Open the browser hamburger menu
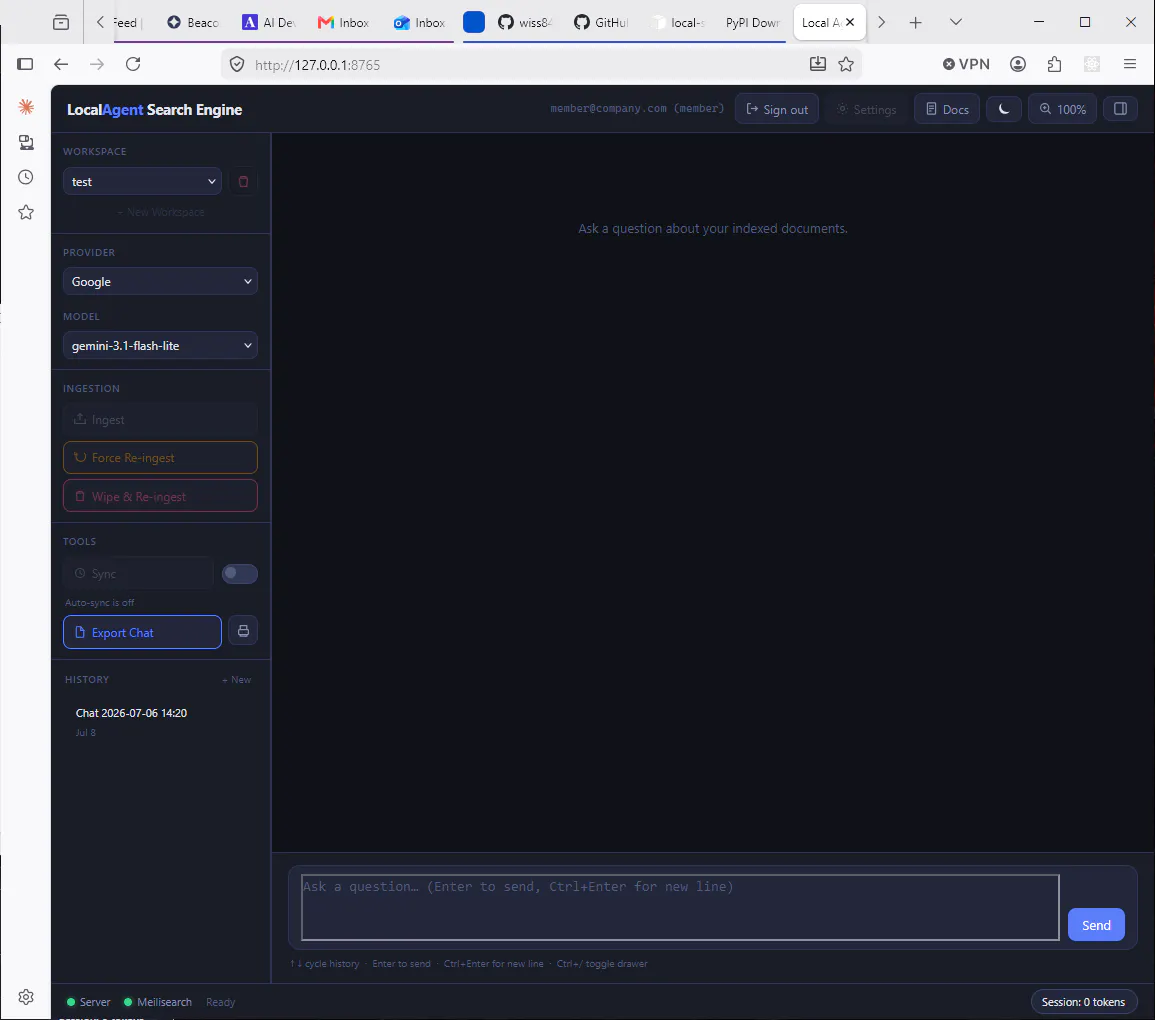Screen dimensions: 1155x1020 (x=1129, y=64)
